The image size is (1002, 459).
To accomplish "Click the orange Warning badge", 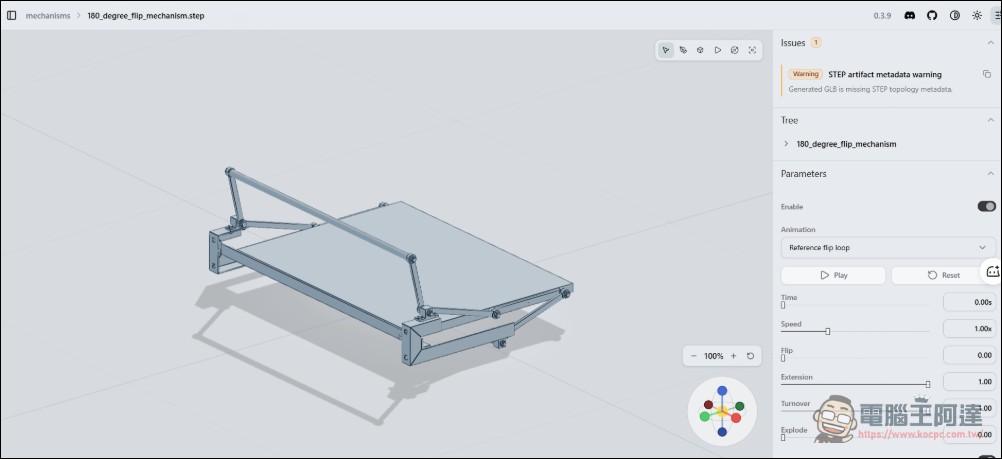I will (x=806, y=74).
